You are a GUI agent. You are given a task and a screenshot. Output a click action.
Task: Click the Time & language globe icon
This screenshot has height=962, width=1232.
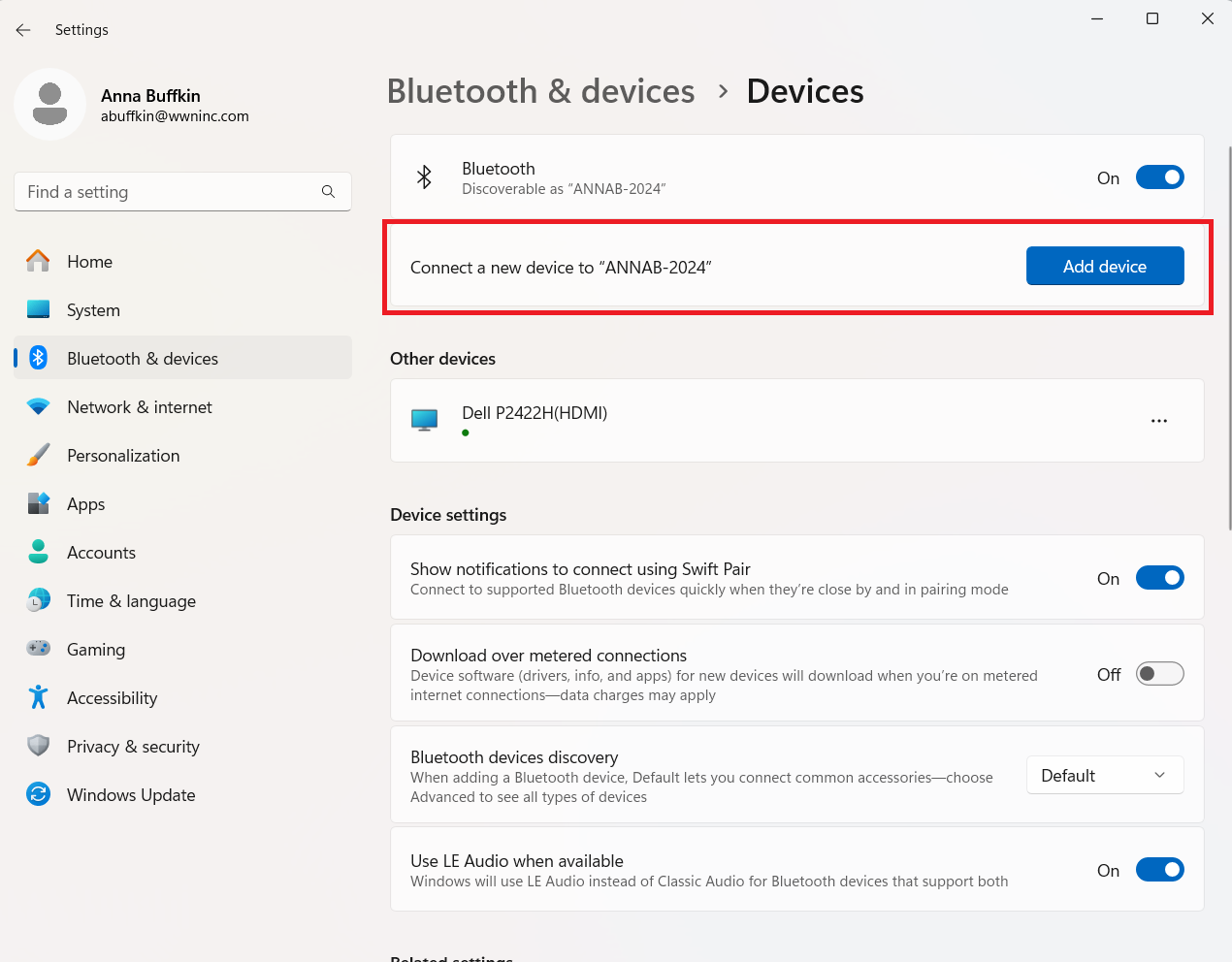[x=38, y=600]
